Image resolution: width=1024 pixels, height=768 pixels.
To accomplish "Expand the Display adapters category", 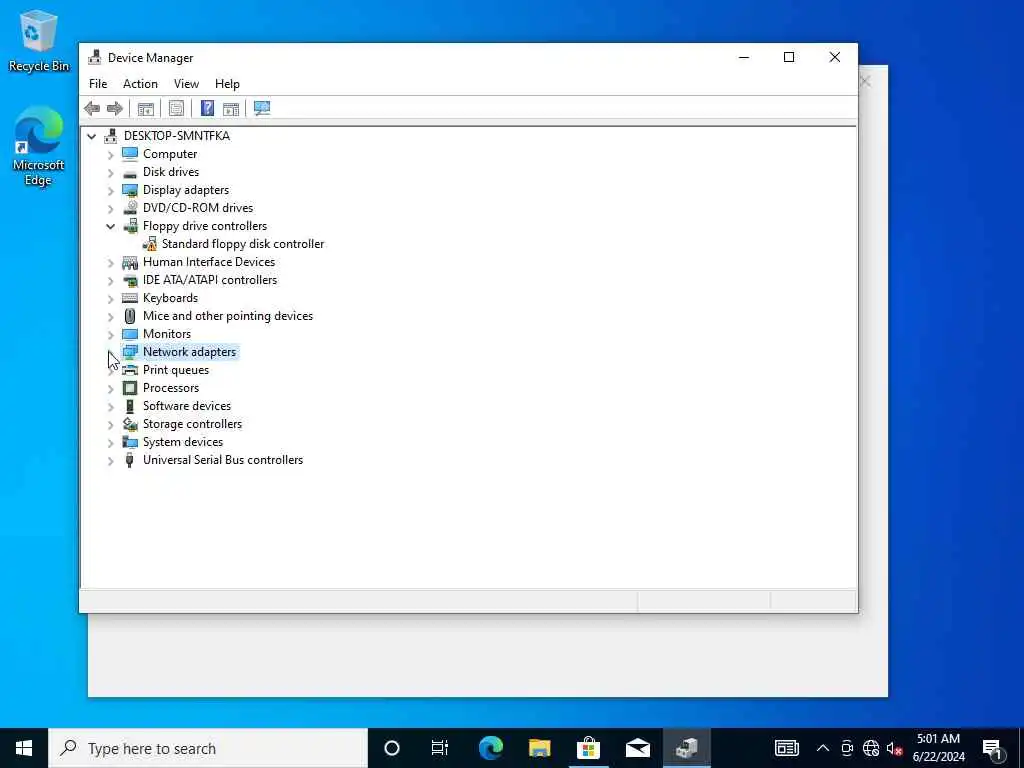I will coord(110,191).
